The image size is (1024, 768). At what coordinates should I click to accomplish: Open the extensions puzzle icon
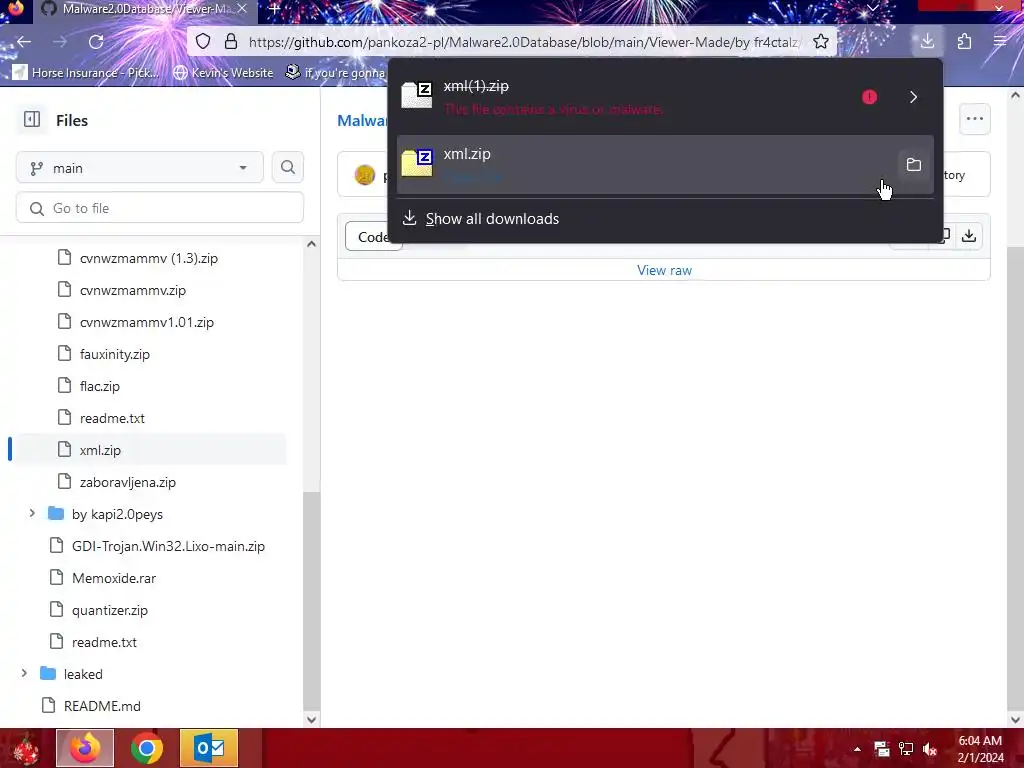[x=964, y=42]
